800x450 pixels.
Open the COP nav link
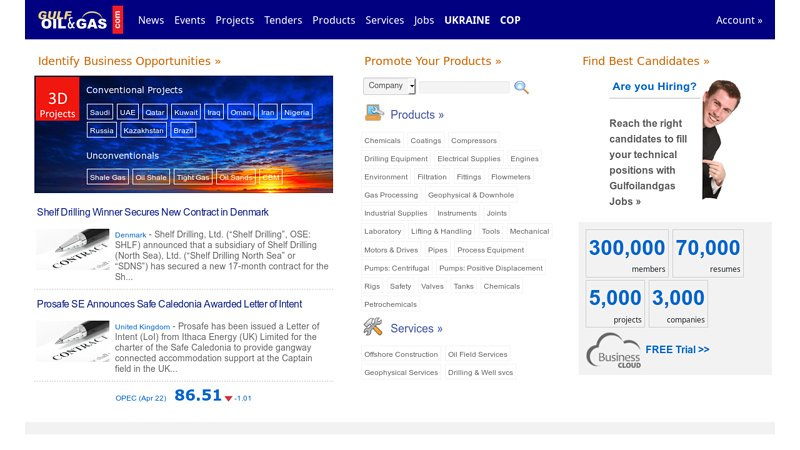tap(510, 20)
